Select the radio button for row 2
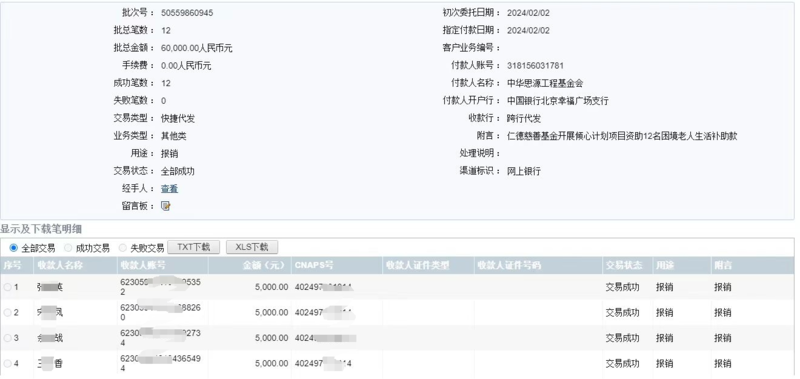 (7, 313)
